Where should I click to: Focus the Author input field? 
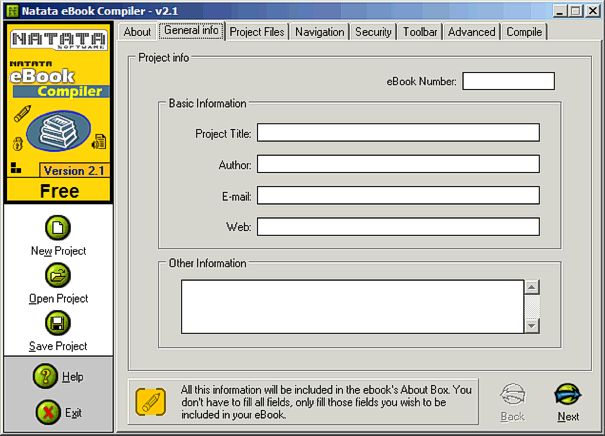pyautogui.click(x=398, y=164)
